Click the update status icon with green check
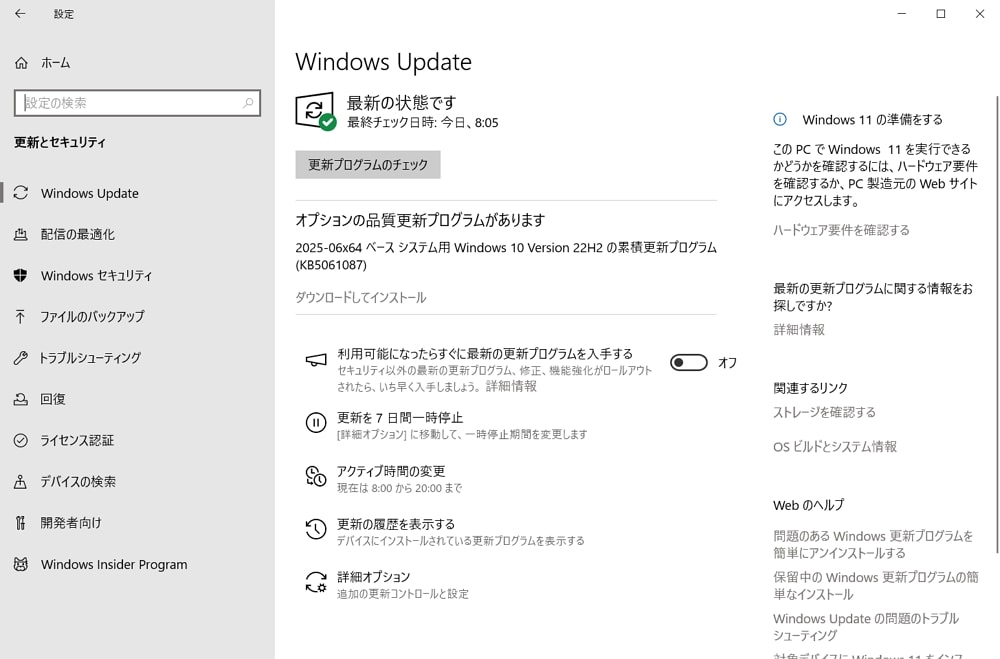Image resolution: width=1000 pixels, height=659 pixels. click(316, 112)
